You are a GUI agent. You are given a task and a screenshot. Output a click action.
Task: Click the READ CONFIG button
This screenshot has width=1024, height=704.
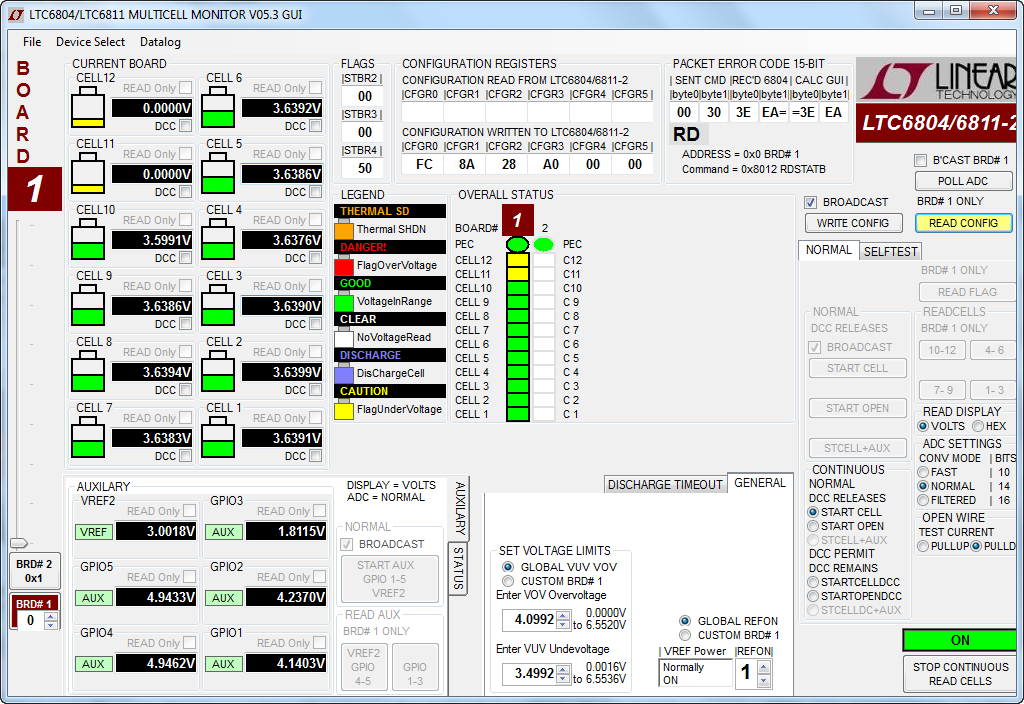963,223
